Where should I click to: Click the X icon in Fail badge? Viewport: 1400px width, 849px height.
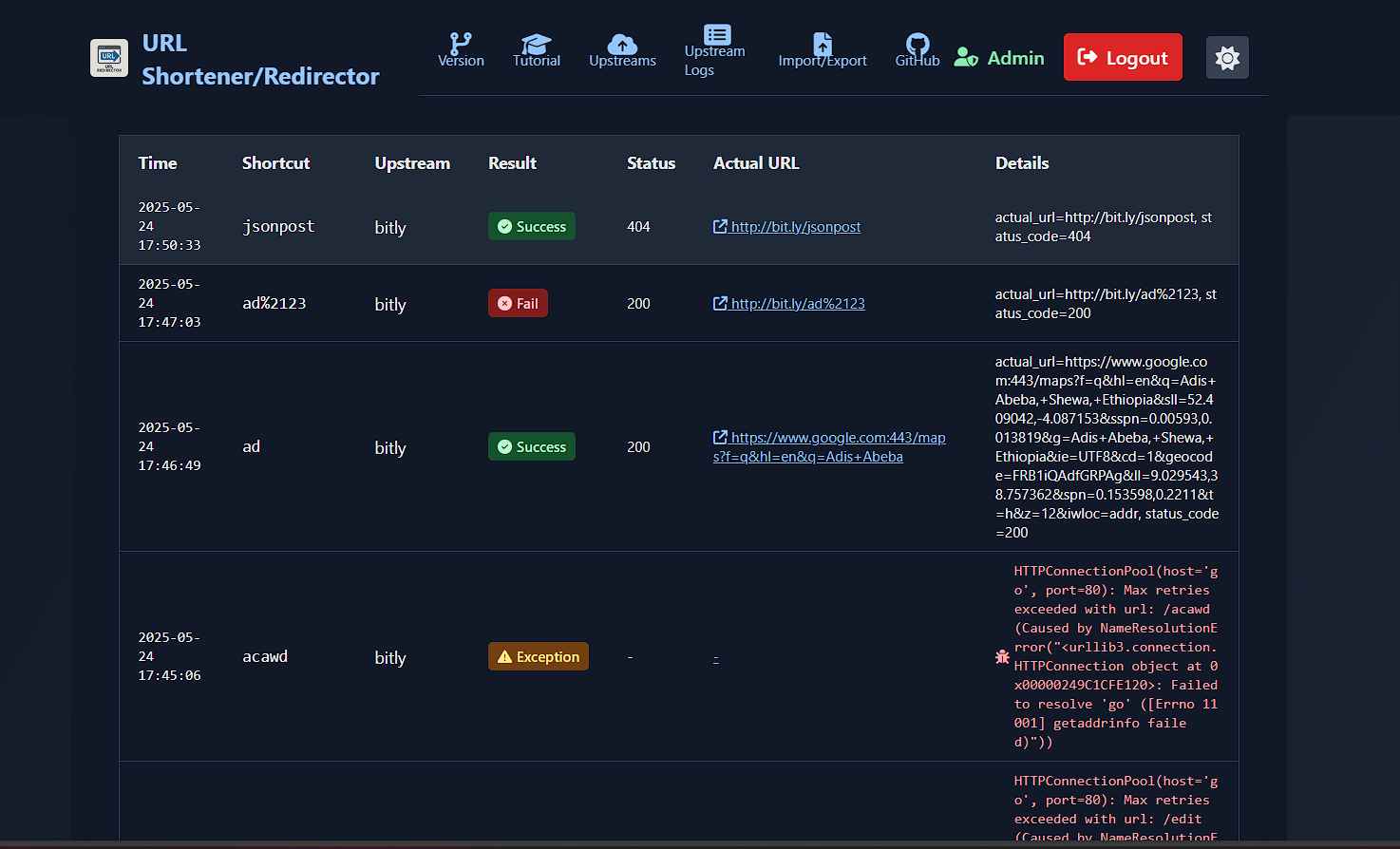click(504, 303)
